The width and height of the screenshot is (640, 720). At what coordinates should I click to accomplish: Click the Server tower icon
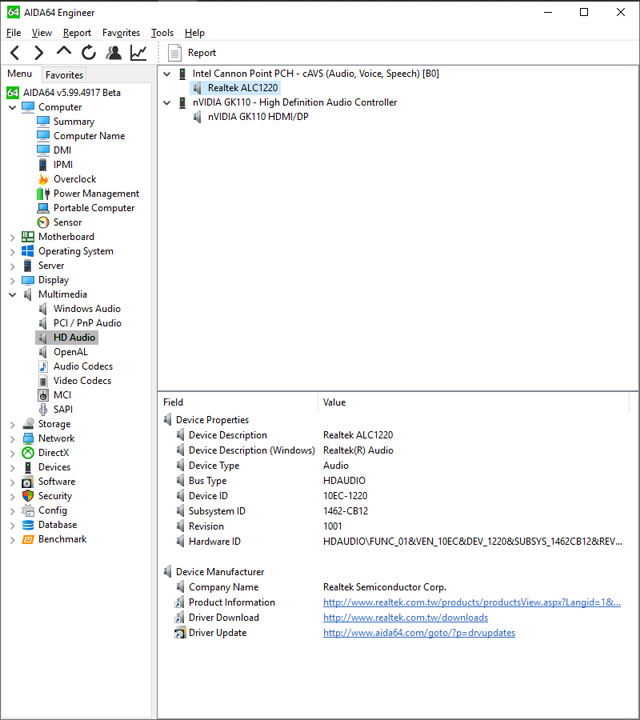28,265
